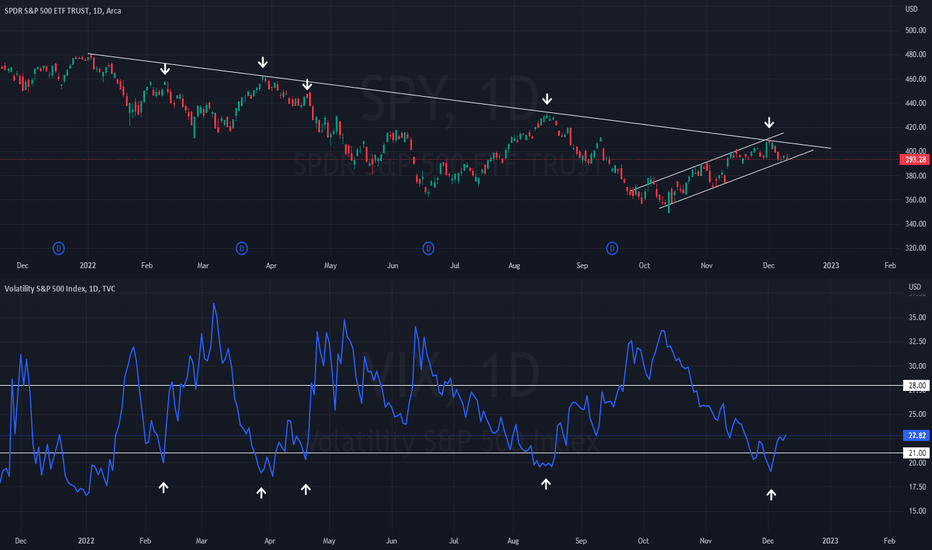Click the 32.50 level on VIX price axis
Image resolution: width=932 pixels, height=550 pixels.
pos(917,341)
